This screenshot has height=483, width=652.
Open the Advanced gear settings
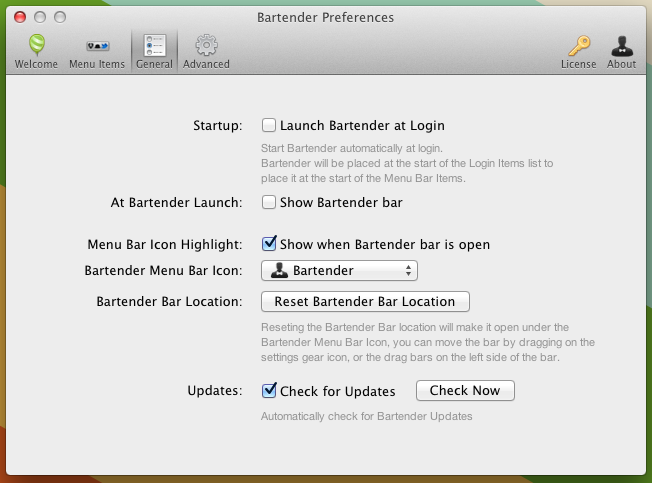point(206,52)
